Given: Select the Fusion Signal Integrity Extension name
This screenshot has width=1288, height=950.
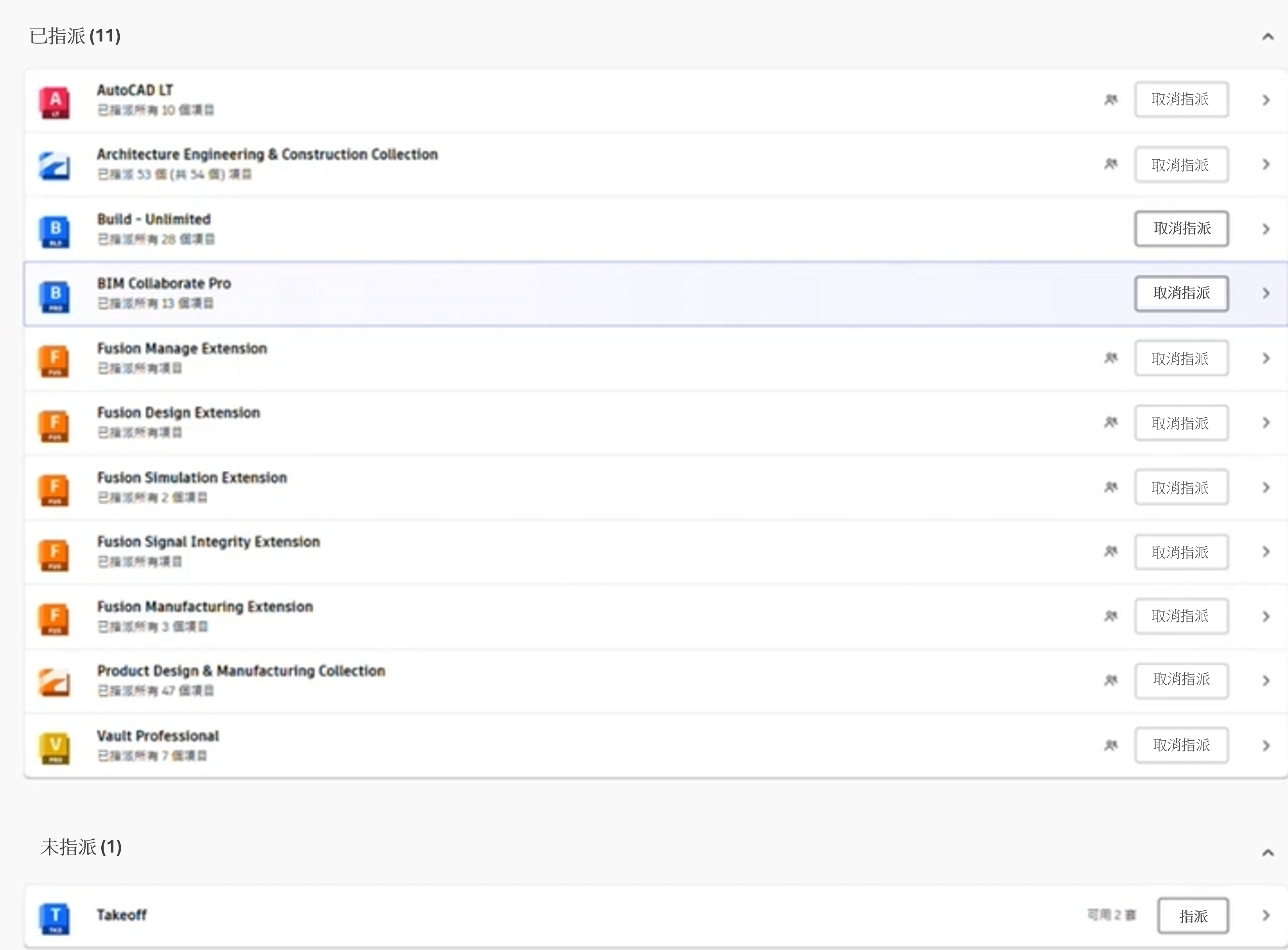Looking at the screenshot, I should [x=208, y=542].
